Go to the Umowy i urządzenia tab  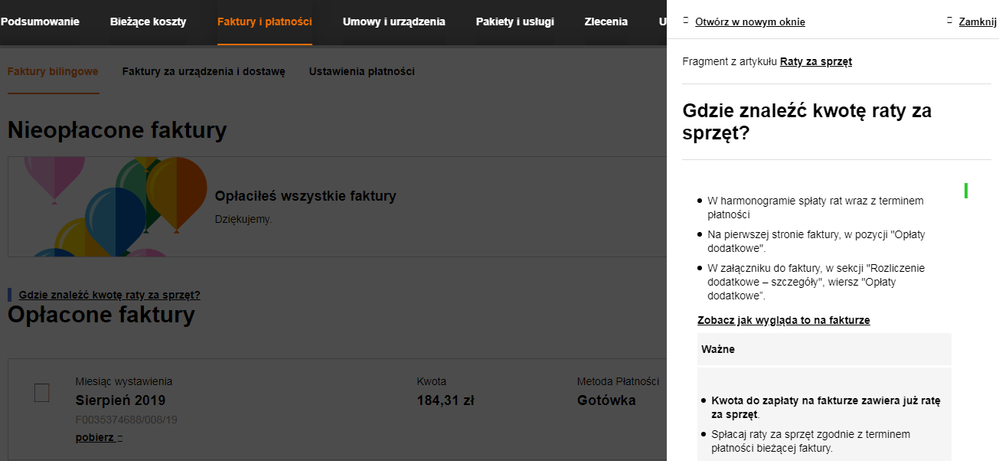(394, 21)
